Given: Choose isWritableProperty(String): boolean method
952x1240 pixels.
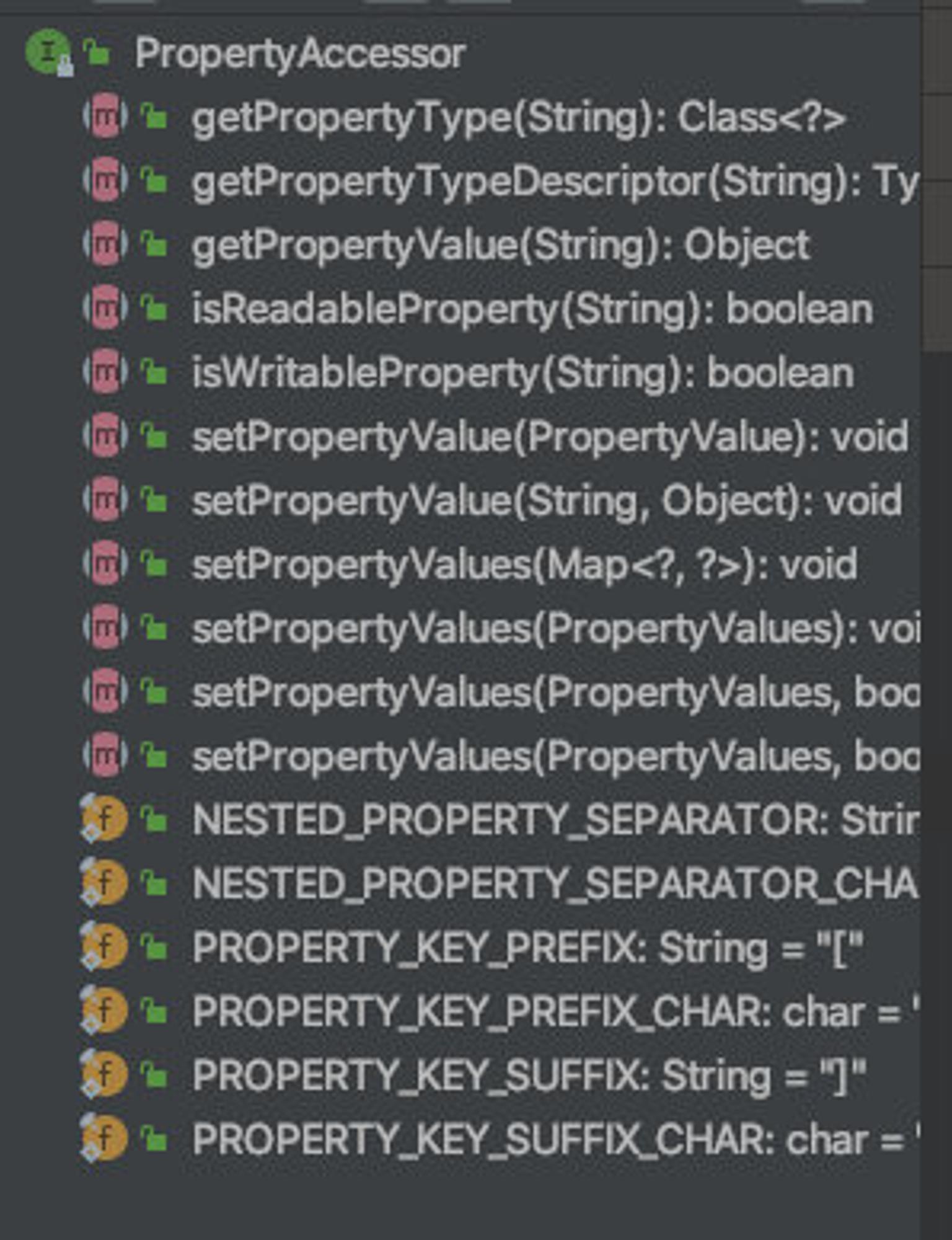Looking at the screenshot, I should [523, 373].
